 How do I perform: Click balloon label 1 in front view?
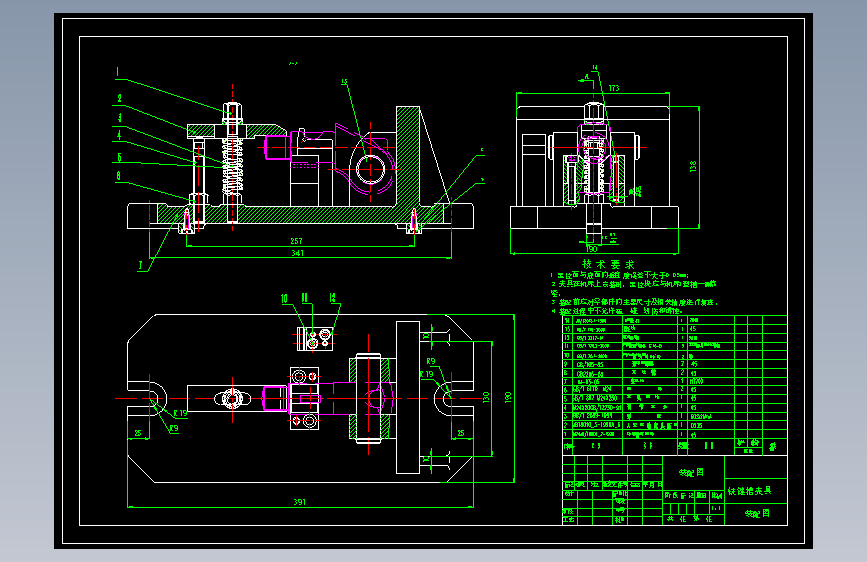[x=117, y=72]
